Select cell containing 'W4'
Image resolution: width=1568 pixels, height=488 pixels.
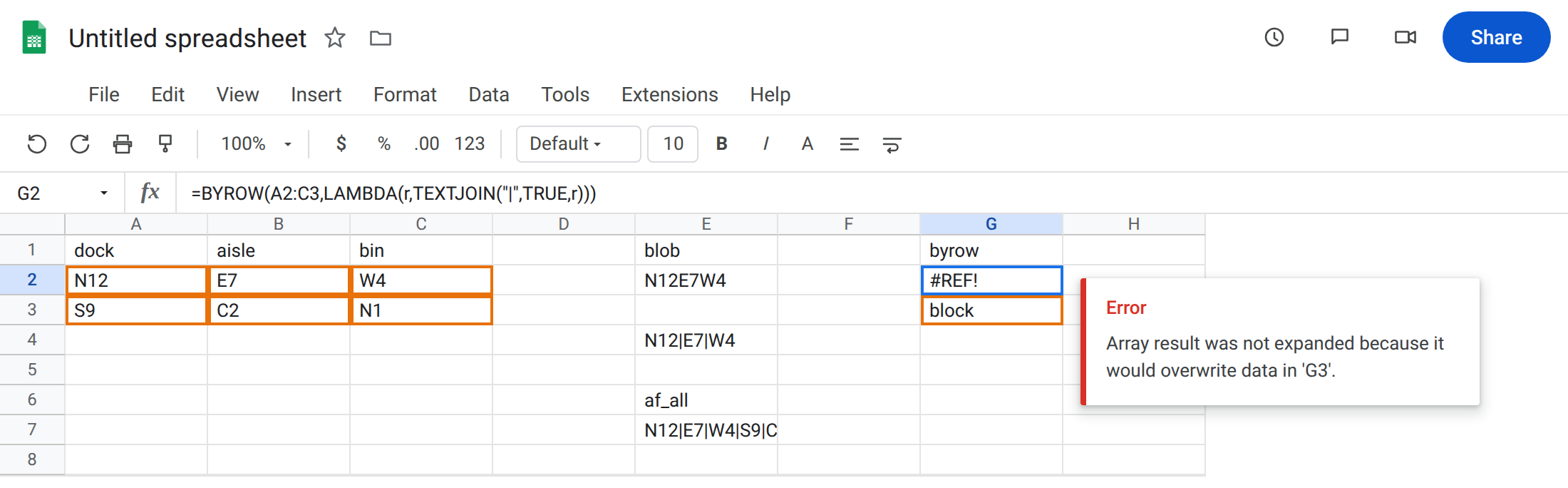pyautogui.click(x=421, y=280)
